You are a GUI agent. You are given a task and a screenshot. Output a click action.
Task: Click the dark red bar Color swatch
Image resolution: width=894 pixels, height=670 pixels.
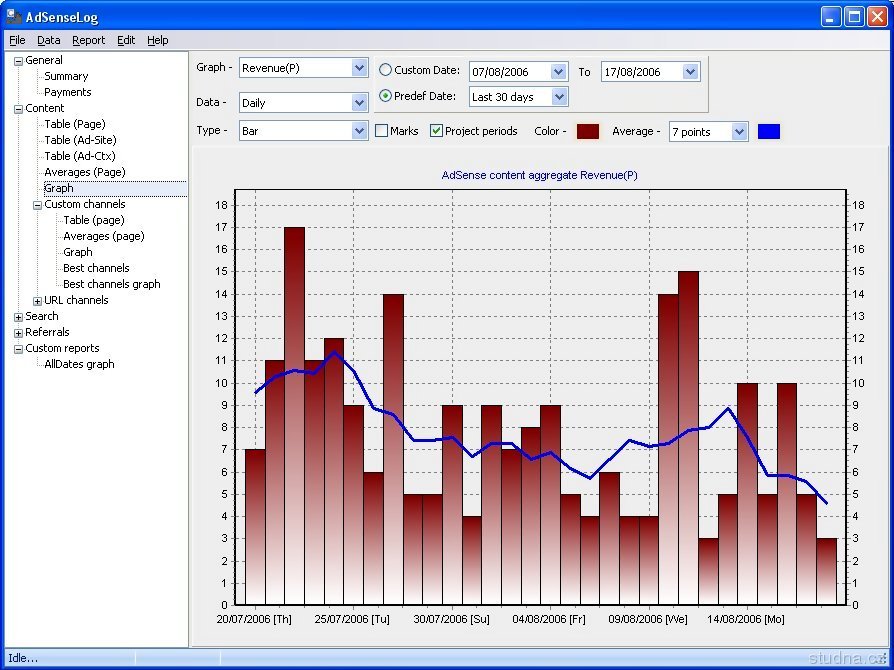[x=588, y=131]
